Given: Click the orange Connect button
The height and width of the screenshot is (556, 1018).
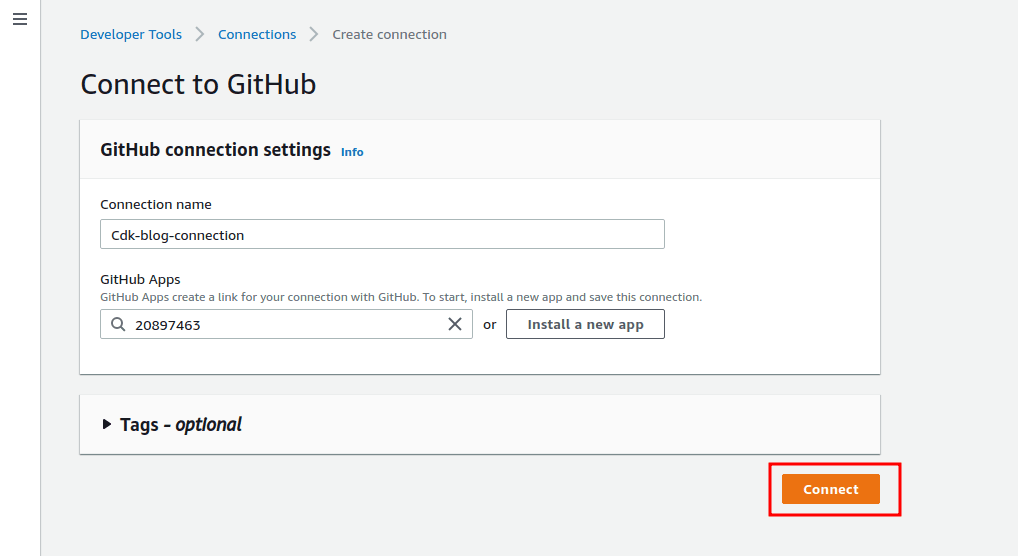Looking at the screenshot, I should [x=831, y=489].
